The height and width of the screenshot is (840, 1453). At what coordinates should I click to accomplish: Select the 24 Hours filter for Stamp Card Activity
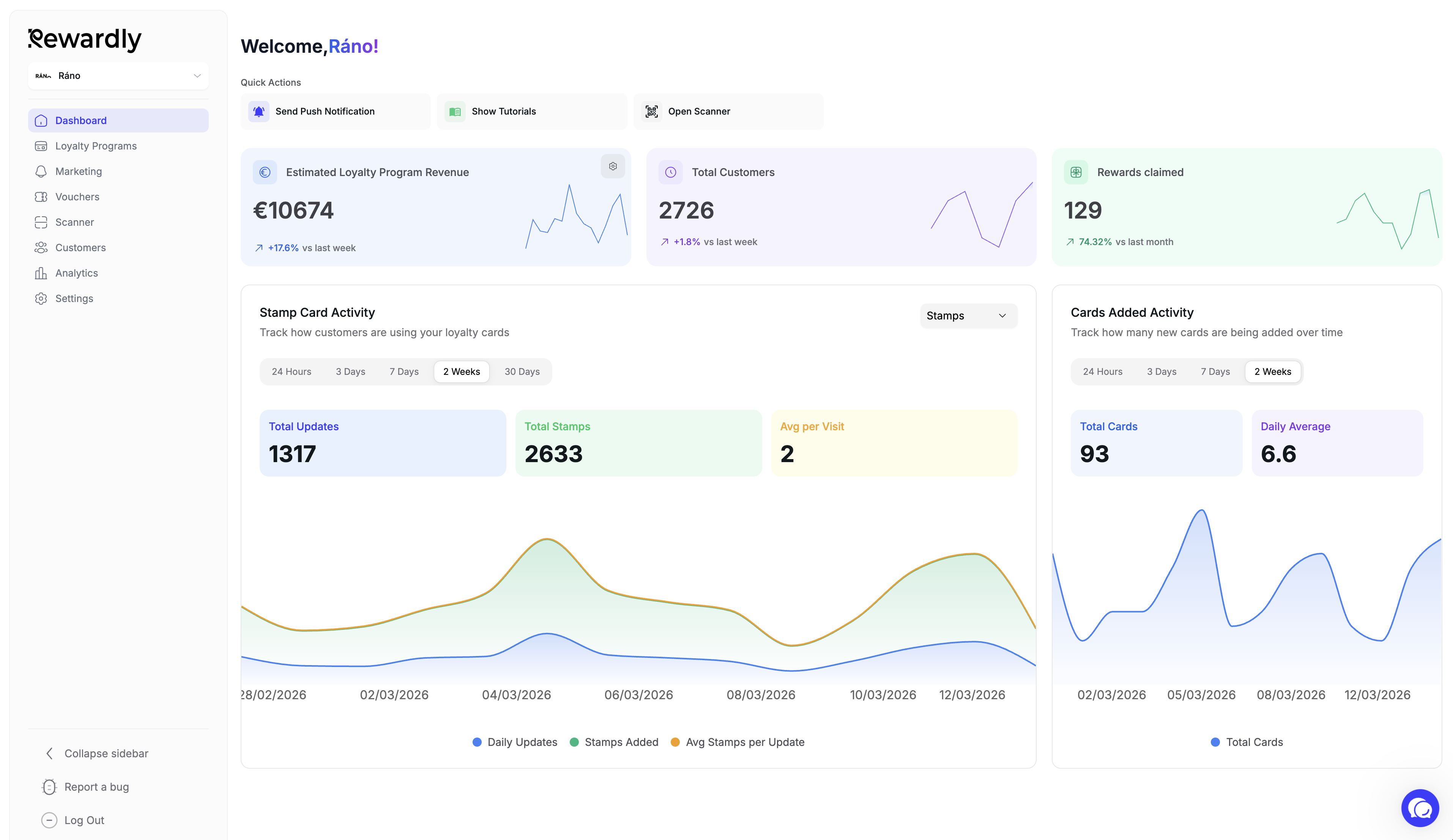pos(292,371)
